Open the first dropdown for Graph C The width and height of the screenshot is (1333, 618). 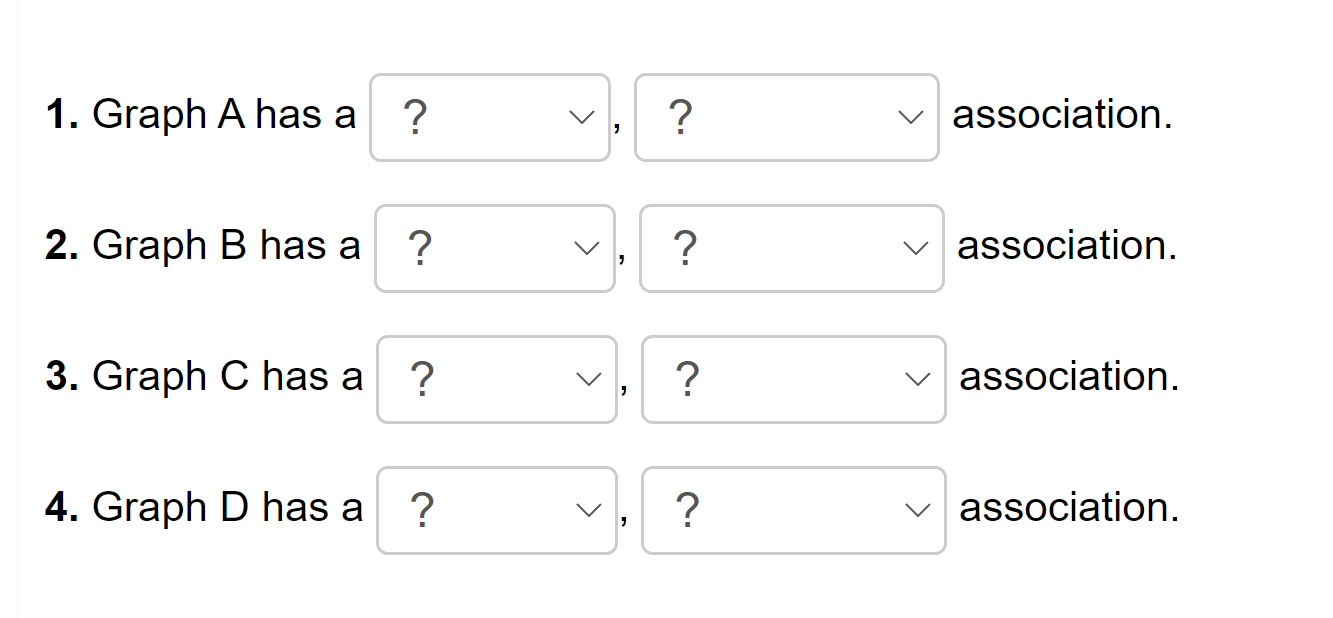coord(496,380)
